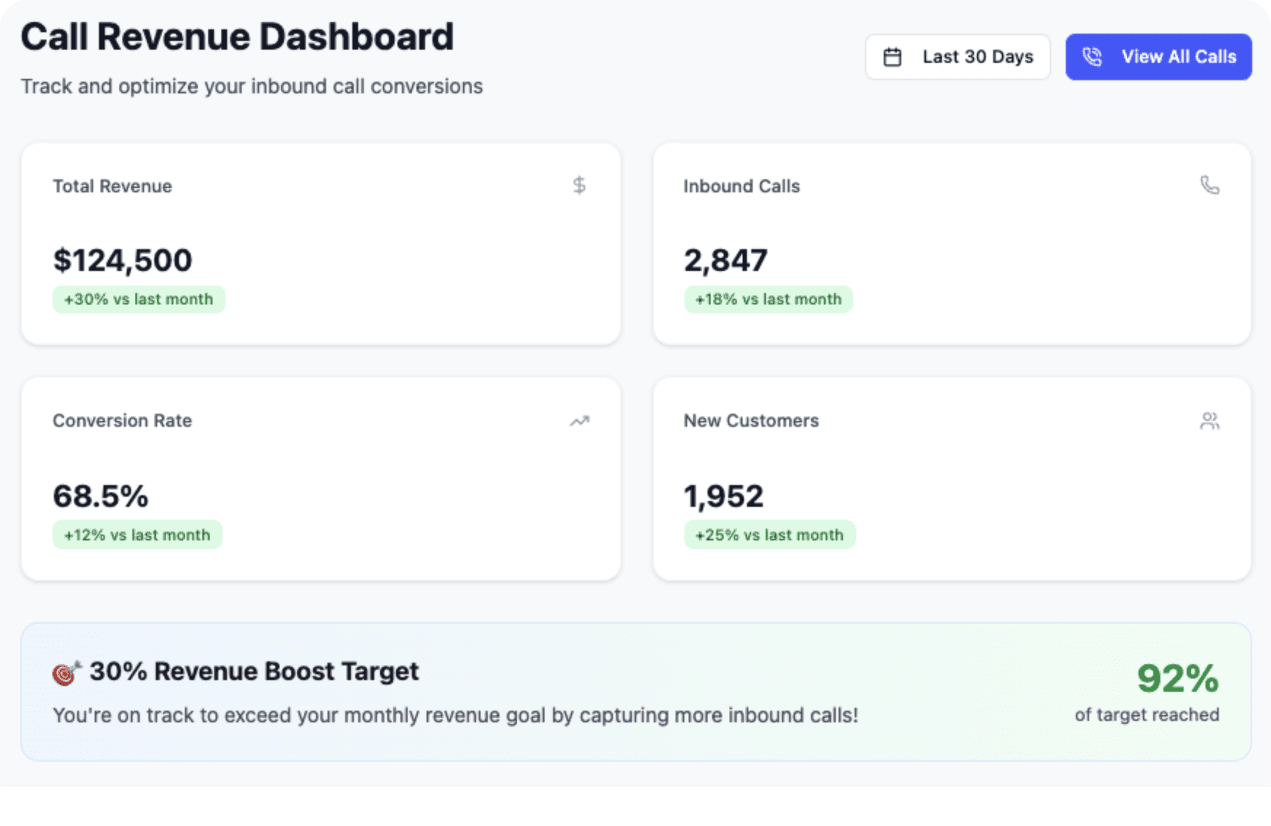The height and width of the screenshot is (826, 1271).
Task: Select the trending chart icon on Conversion Rate card
Action: (579, 421)
